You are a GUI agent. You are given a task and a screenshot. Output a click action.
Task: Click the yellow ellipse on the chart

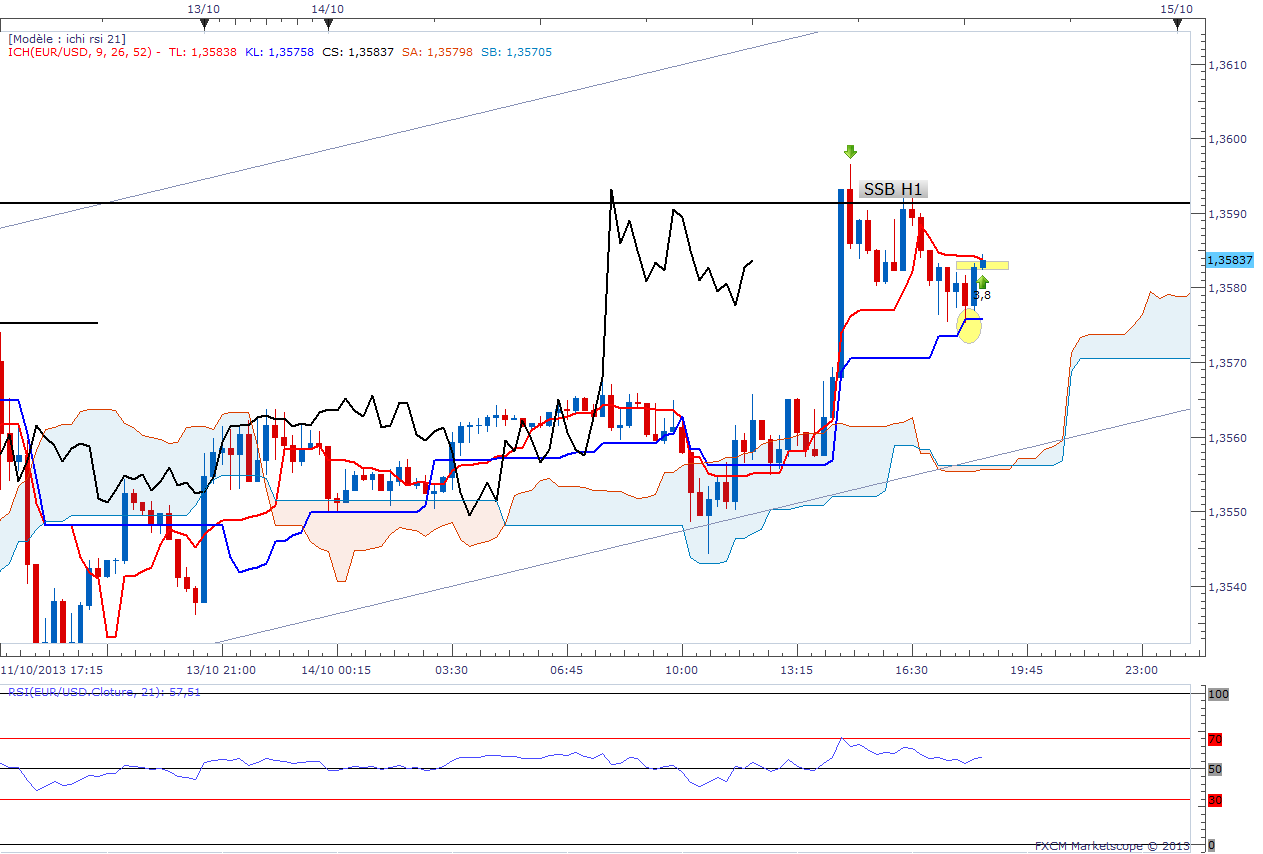click(969, 325)
